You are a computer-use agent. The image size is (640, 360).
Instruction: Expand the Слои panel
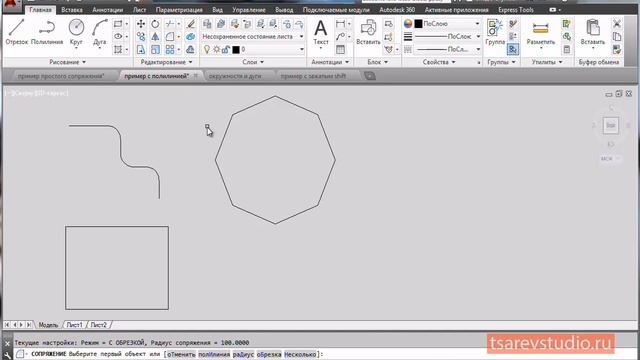253,62
